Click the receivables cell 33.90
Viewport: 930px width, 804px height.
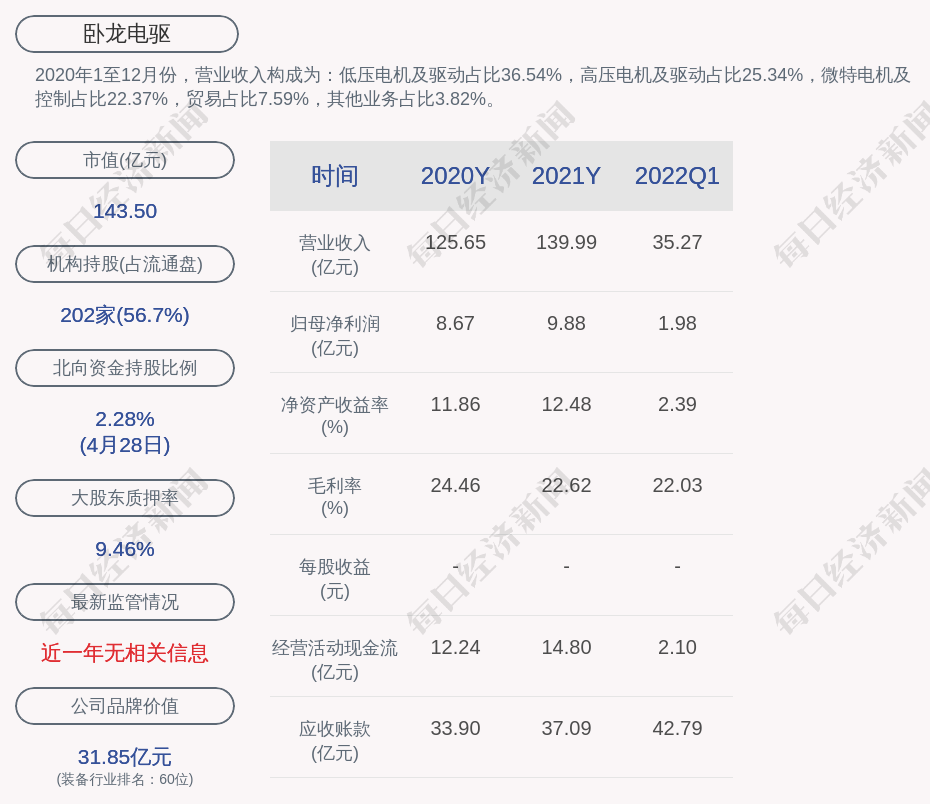pyautogui.click(x=455, y=728)
